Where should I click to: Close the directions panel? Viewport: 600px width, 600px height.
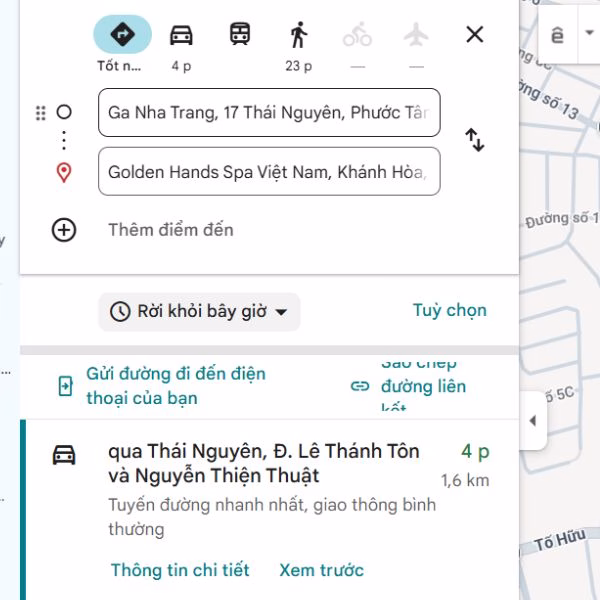point(475,34)
